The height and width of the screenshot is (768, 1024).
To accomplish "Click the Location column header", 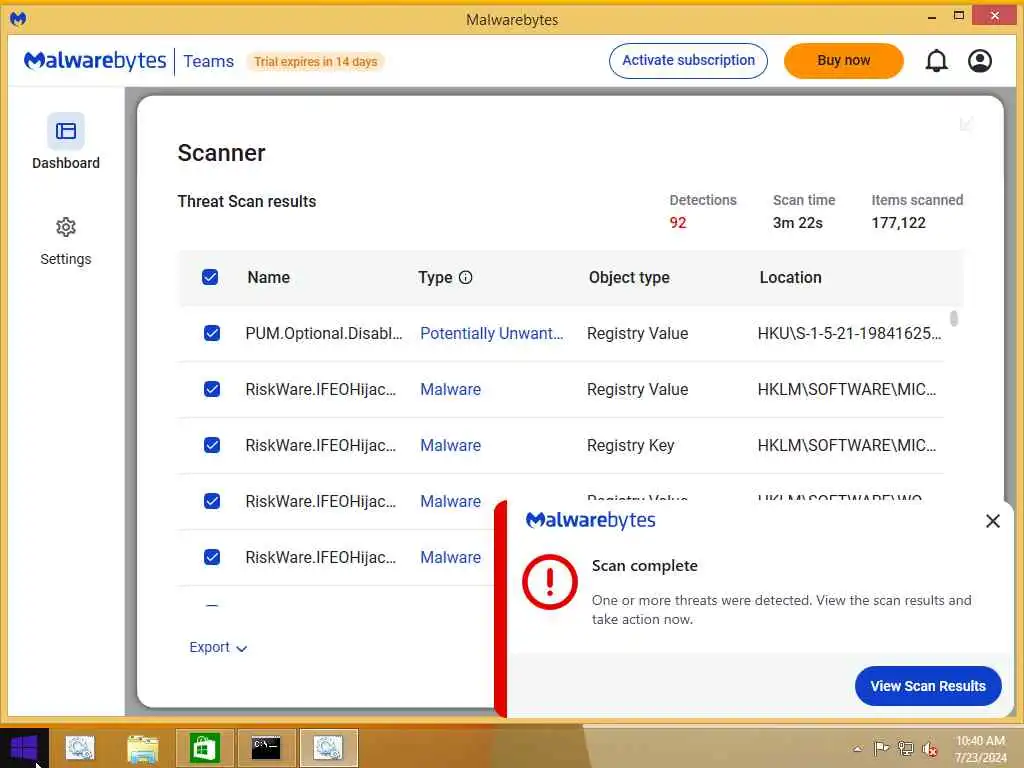I will (x=790, y=278).
